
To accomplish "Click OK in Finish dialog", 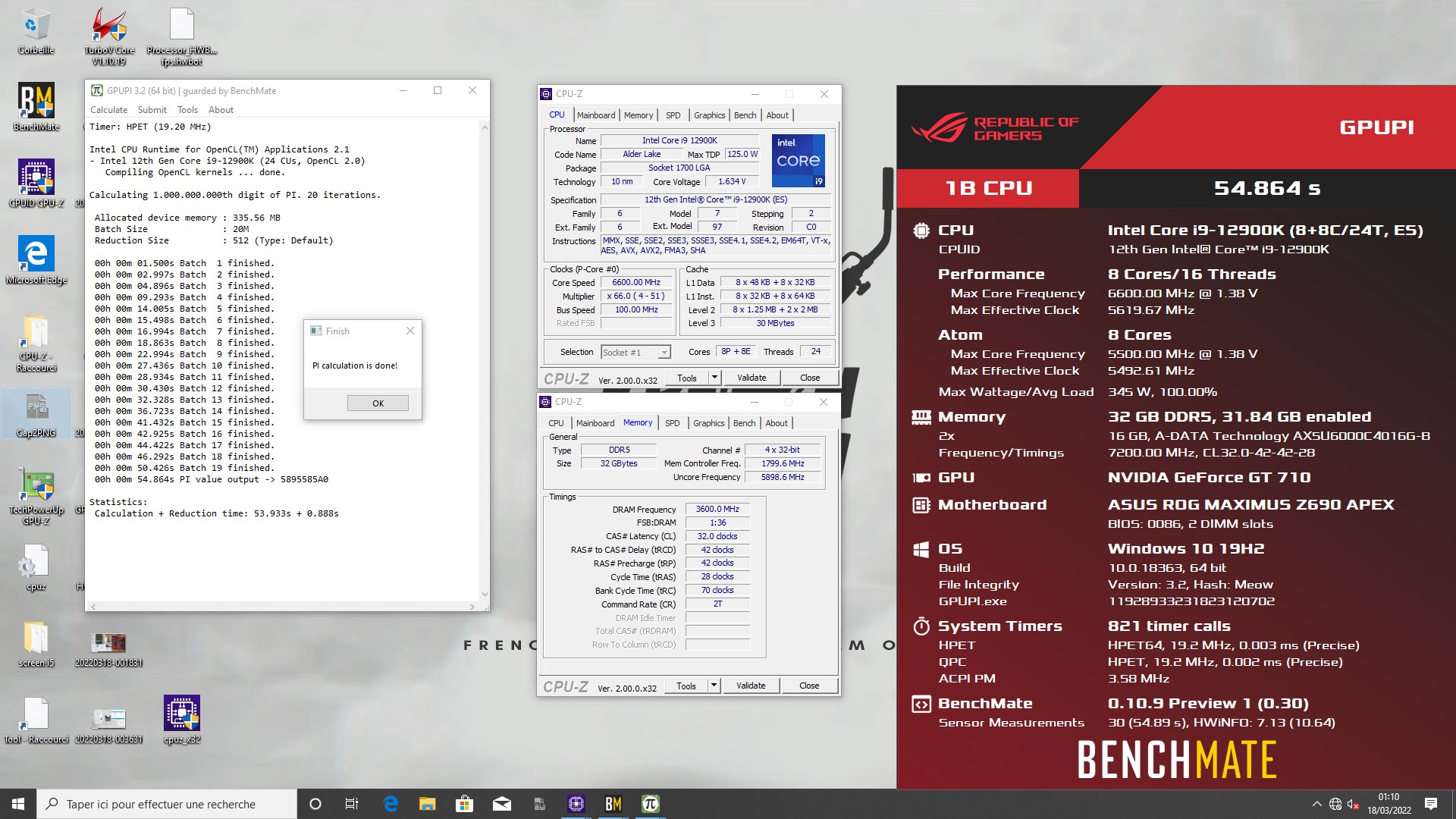I will (378, 403).
